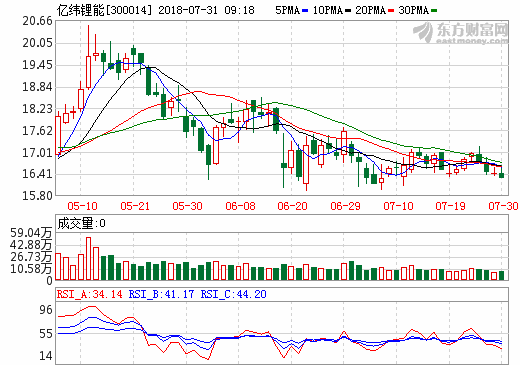This screenshot has width=520, height=365.
Task: Click the 10PMA legend label
Action: 328,10
